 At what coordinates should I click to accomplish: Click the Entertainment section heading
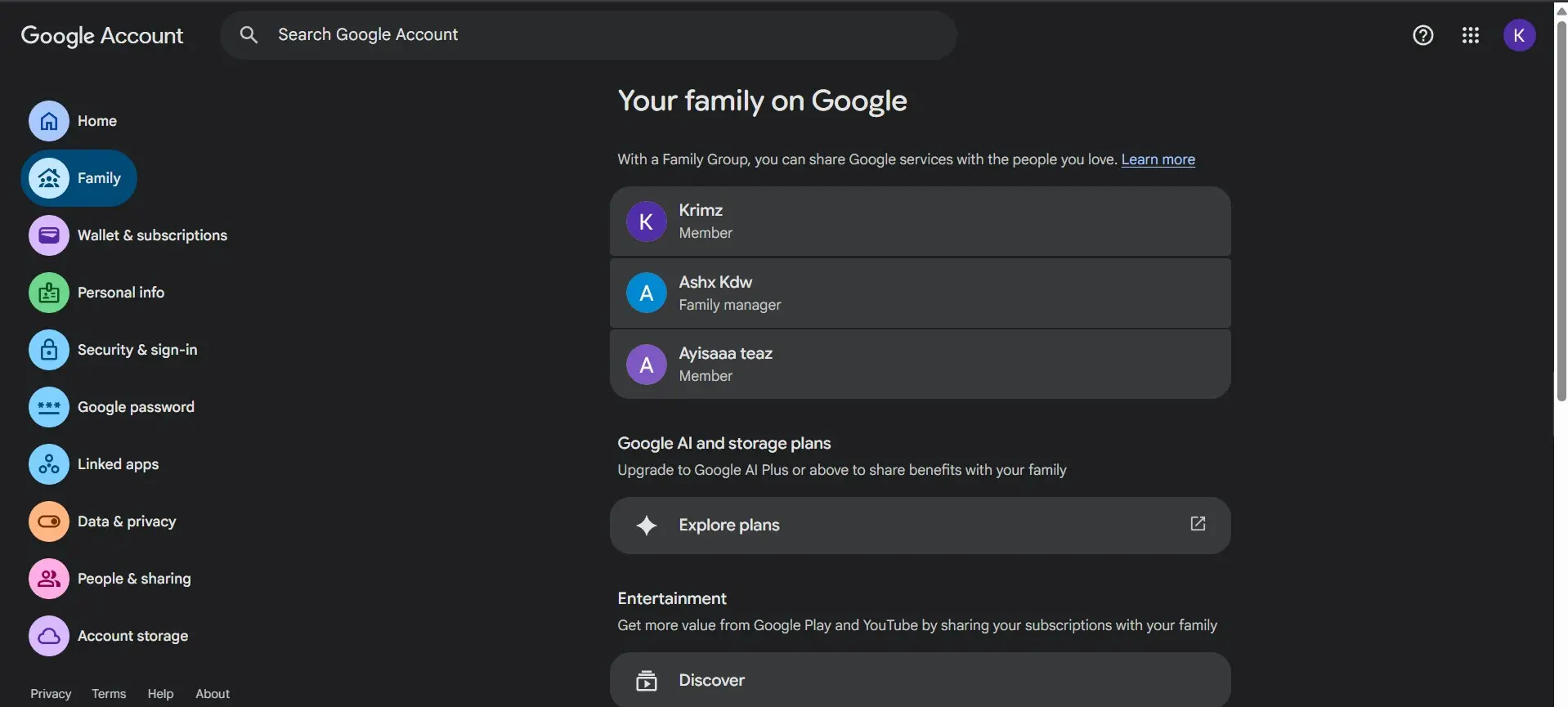coord(672,598)
